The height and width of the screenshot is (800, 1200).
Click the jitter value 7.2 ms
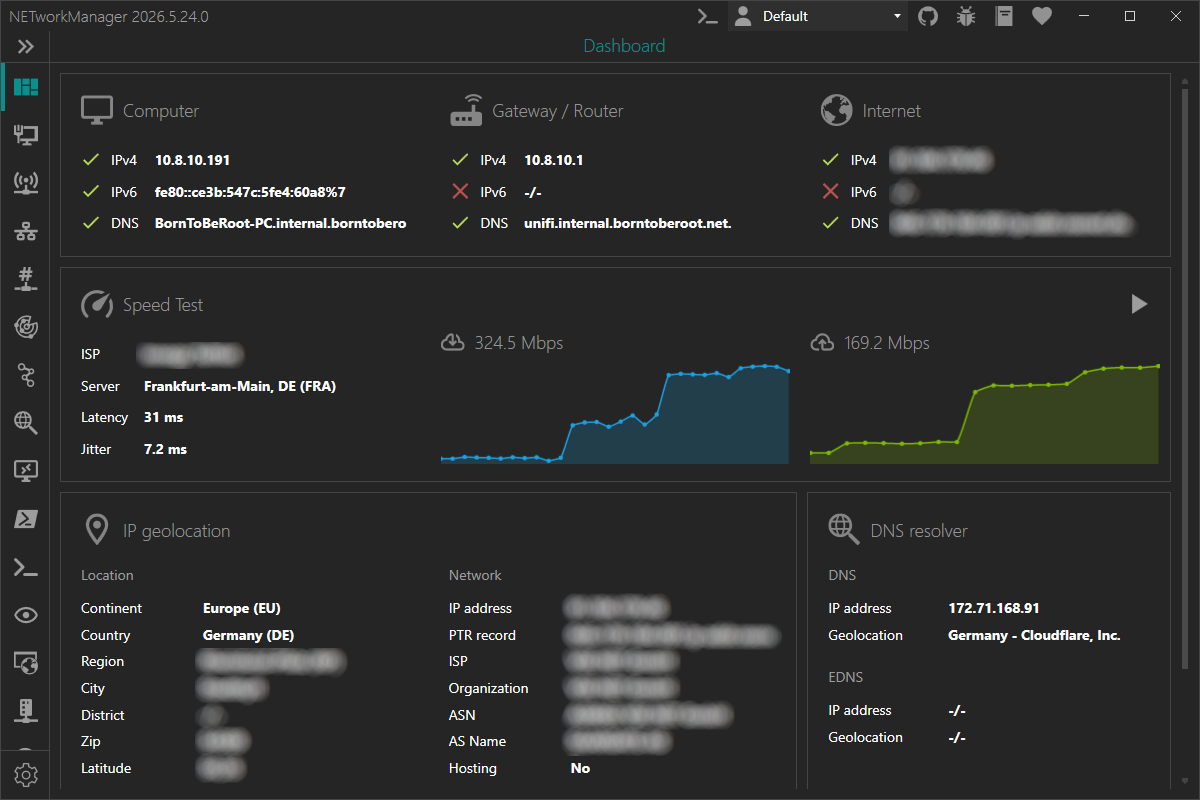pyautogui.click(x=166, y=449)
